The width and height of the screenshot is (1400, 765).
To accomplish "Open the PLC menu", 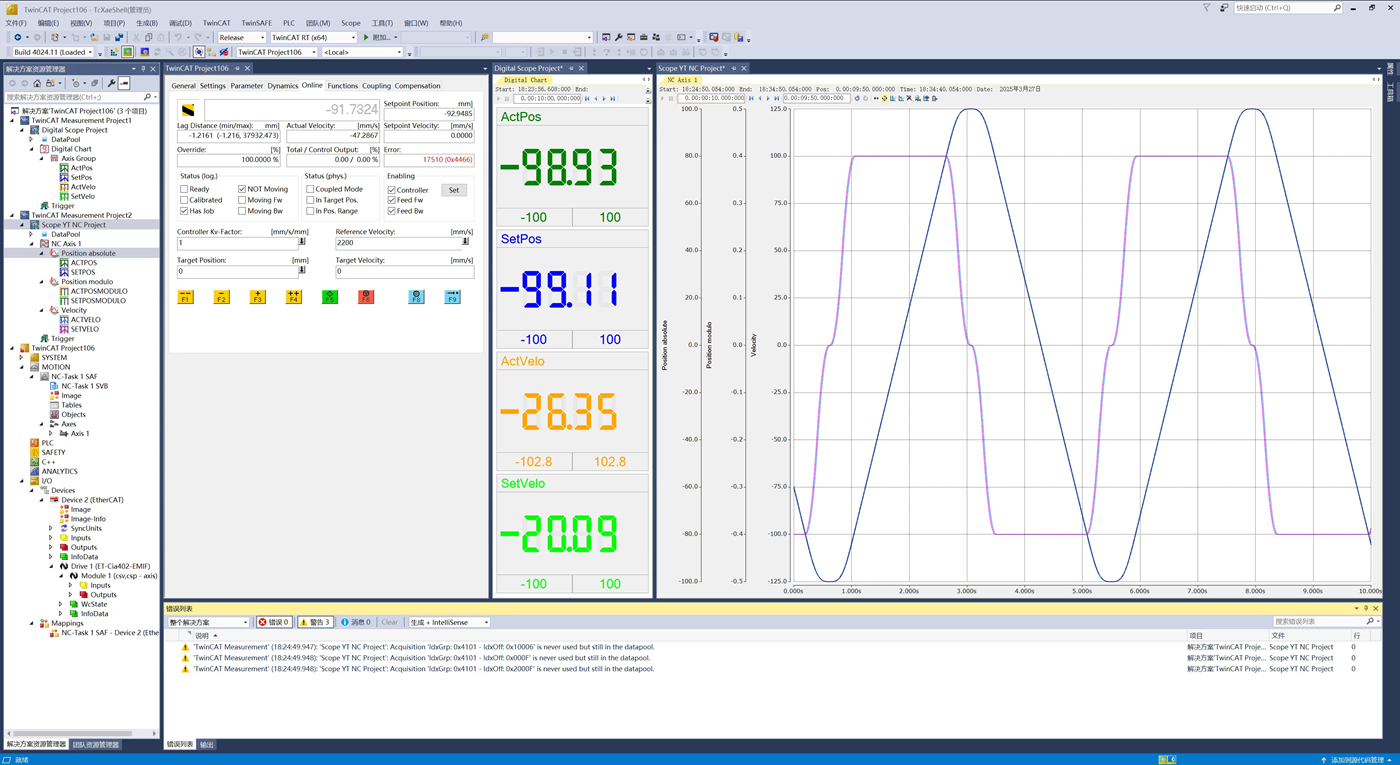I will [x=289, y=23].
